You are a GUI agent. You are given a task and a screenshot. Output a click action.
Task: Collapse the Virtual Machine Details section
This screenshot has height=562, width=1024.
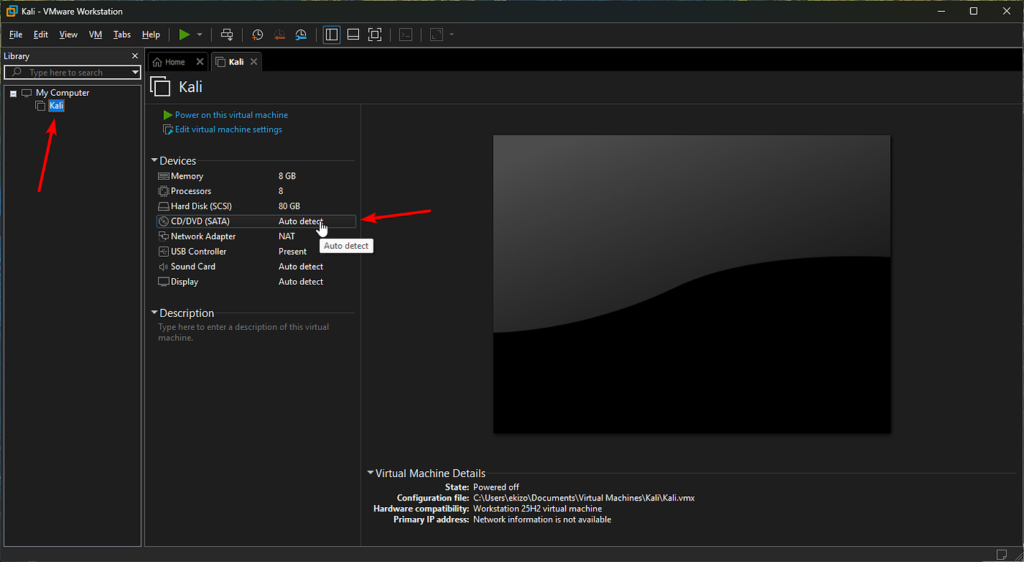[x=370, y=473]
